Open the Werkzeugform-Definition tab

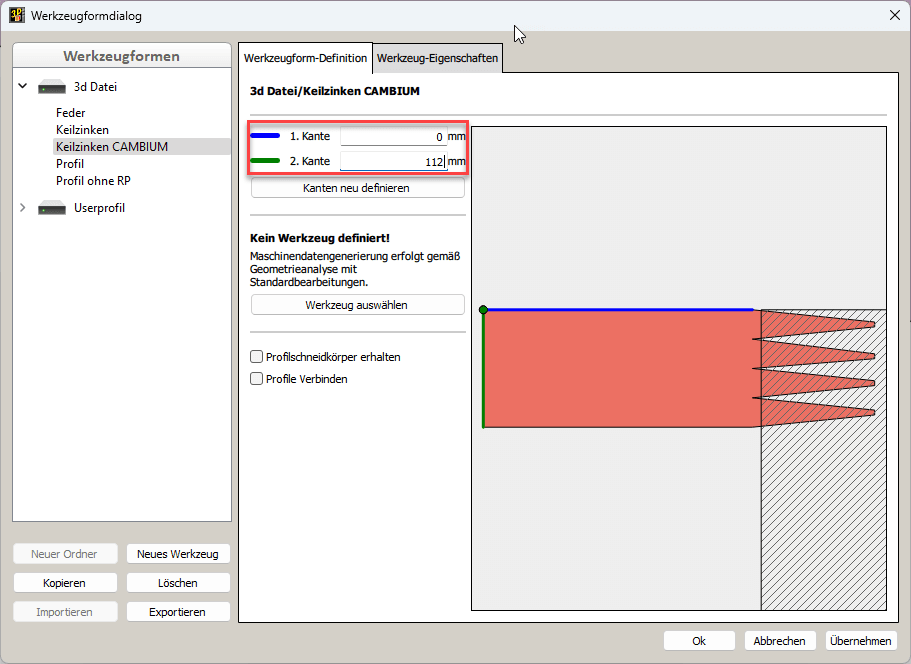306,59
